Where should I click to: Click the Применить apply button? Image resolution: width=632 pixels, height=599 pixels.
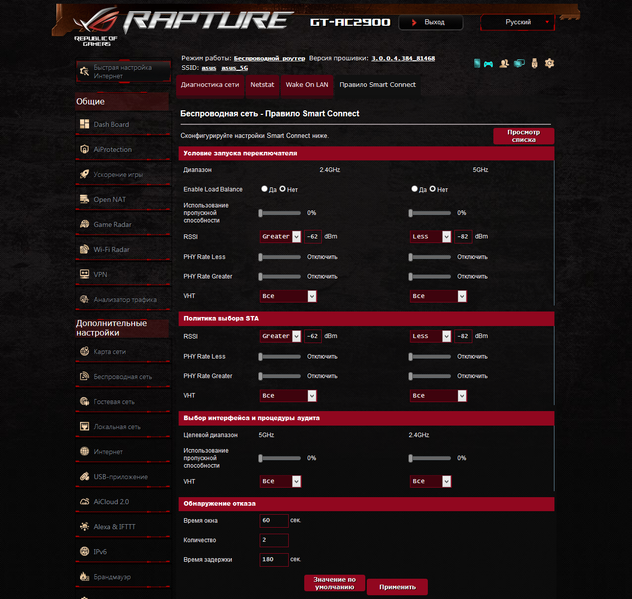point(397,587)
